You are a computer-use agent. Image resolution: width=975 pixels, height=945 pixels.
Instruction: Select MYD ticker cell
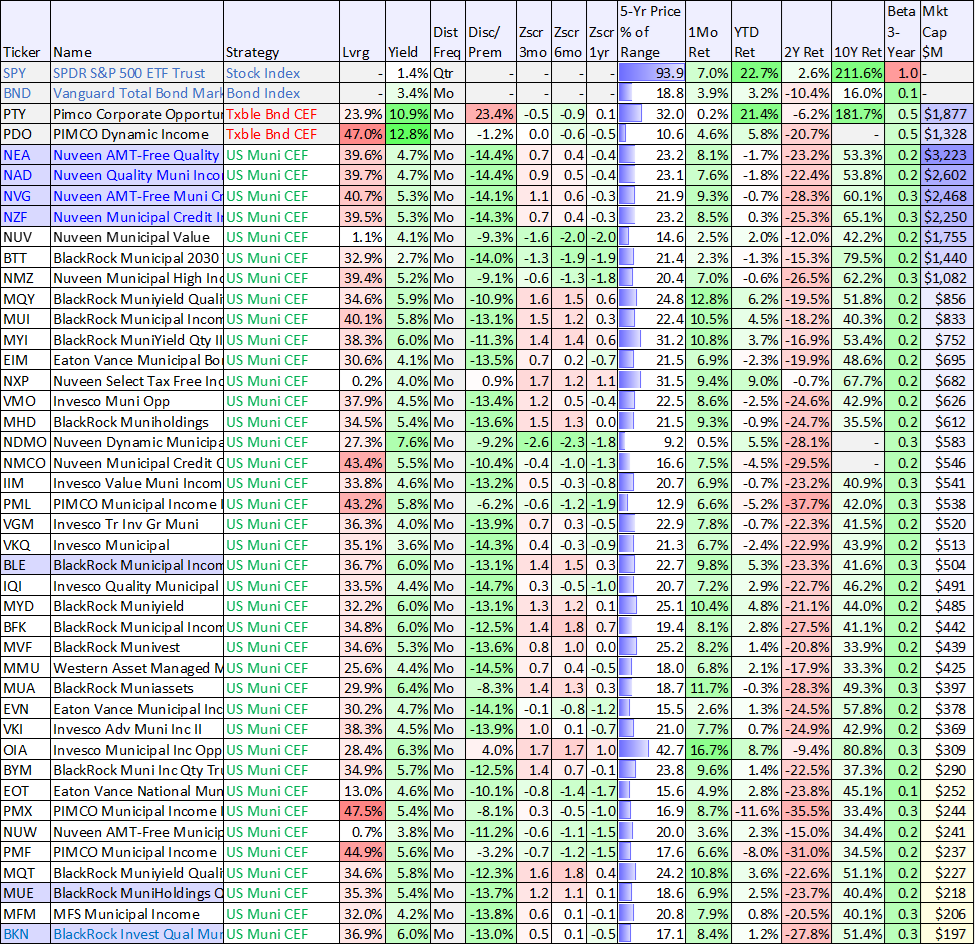25,607
